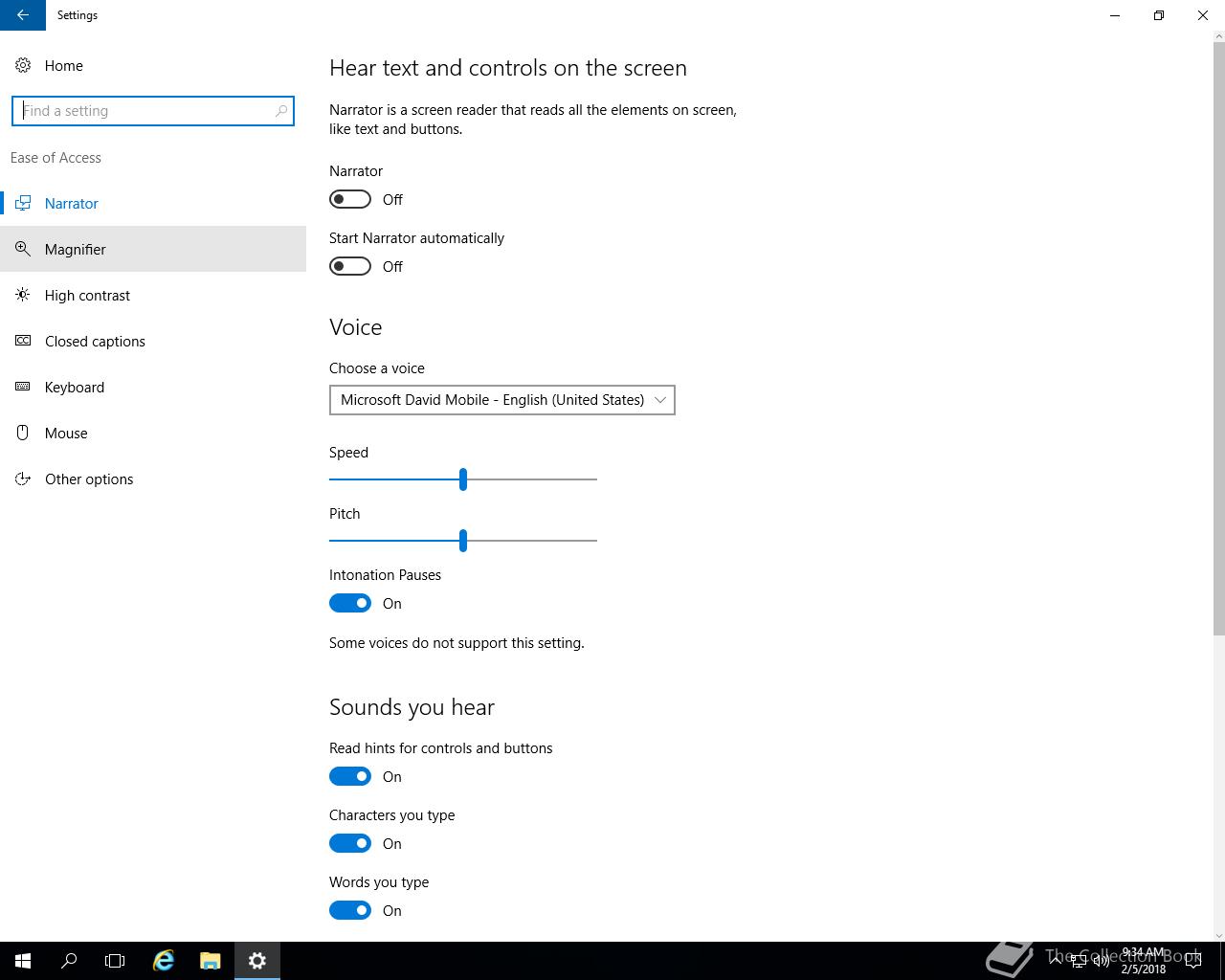The height and width of the screenshot is (980, 1225).
Task: Go to Settings Home
Action: pyautogui.click(x=153, y=65)
